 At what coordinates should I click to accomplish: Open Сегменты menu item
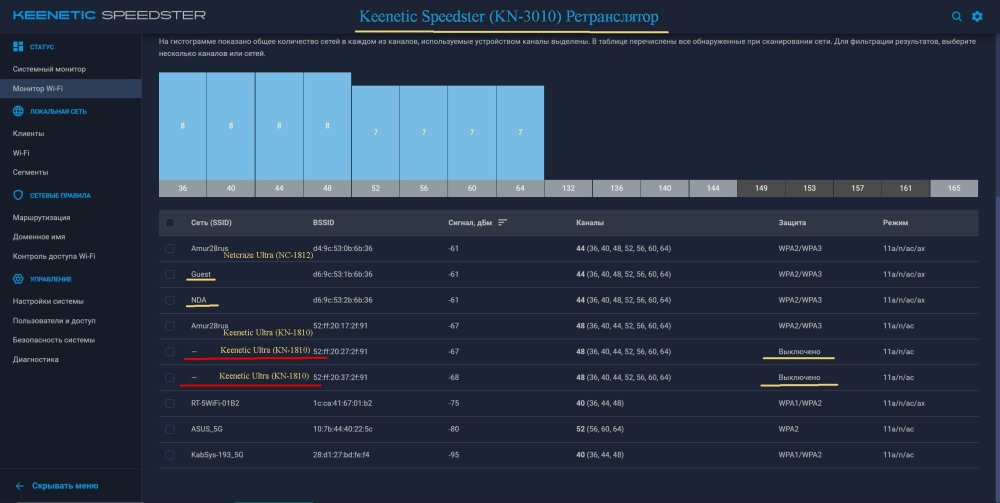[x=31, y=172]
